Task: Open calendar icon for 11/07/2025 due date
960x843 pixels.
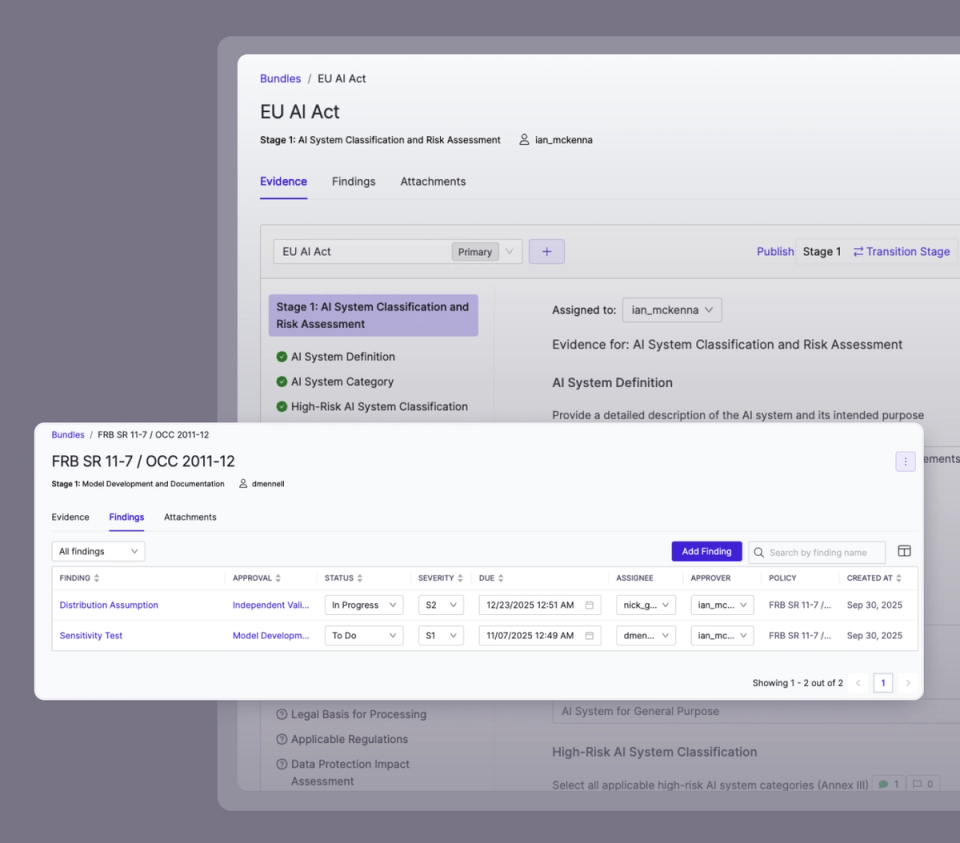Action: (589, 635)
